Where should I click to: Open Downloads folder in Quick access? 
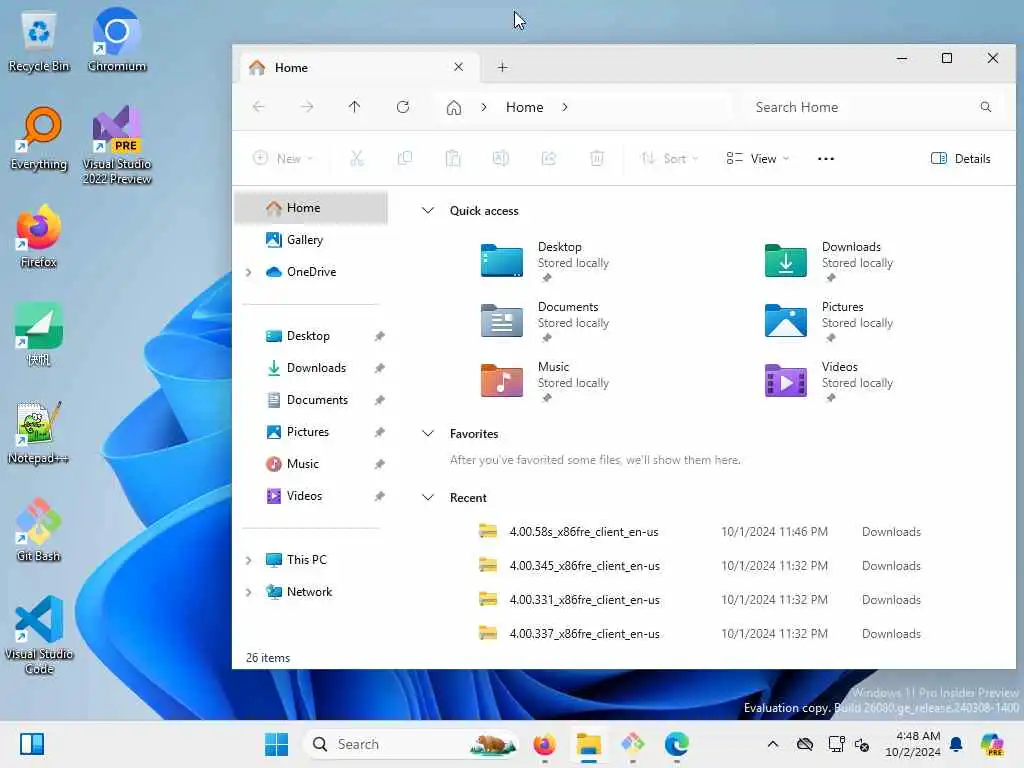coord(829,261)
